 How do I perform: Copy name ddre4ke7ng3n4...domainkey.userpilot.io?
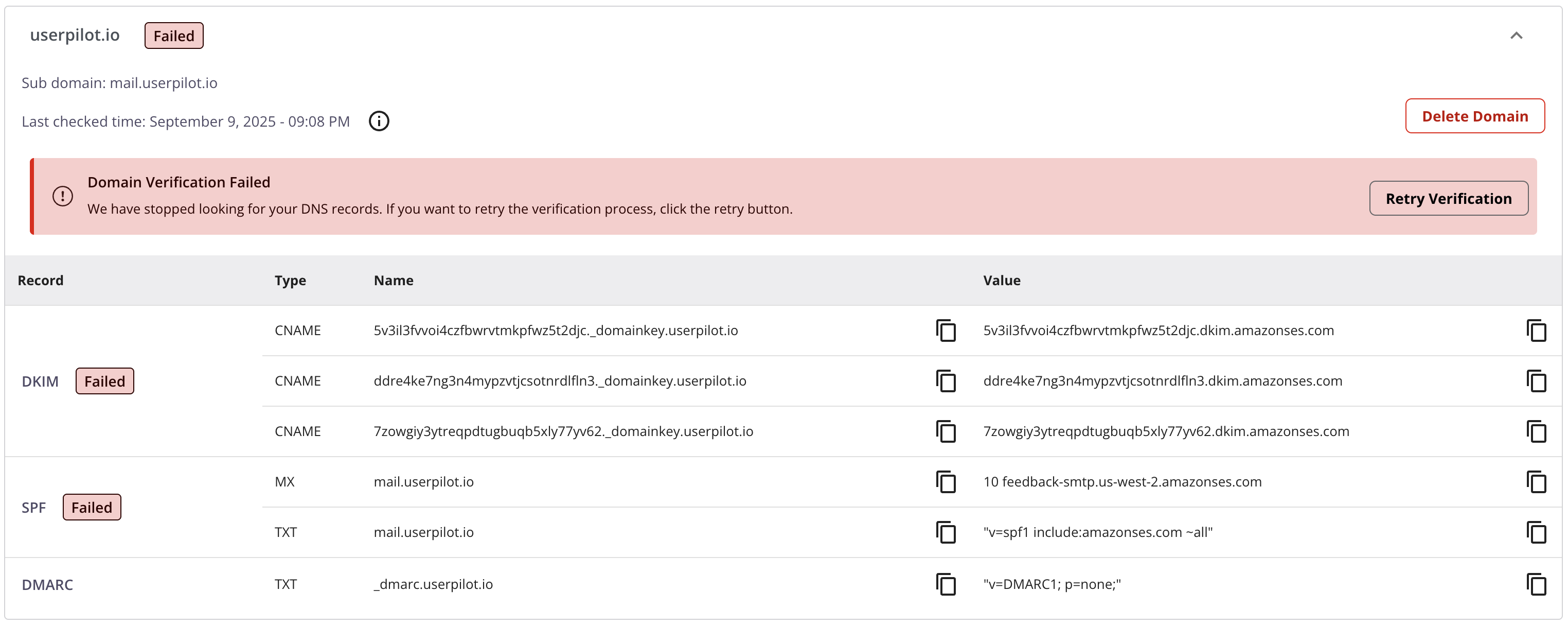[x=946, y=381]
